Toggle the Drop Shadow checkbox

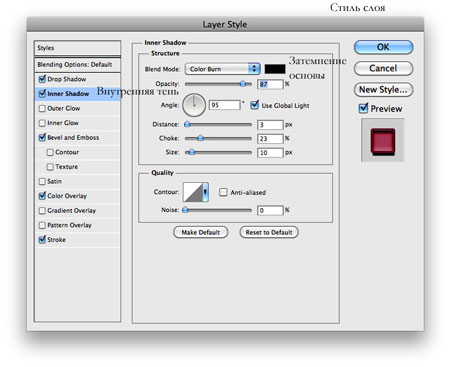[42, 79]
